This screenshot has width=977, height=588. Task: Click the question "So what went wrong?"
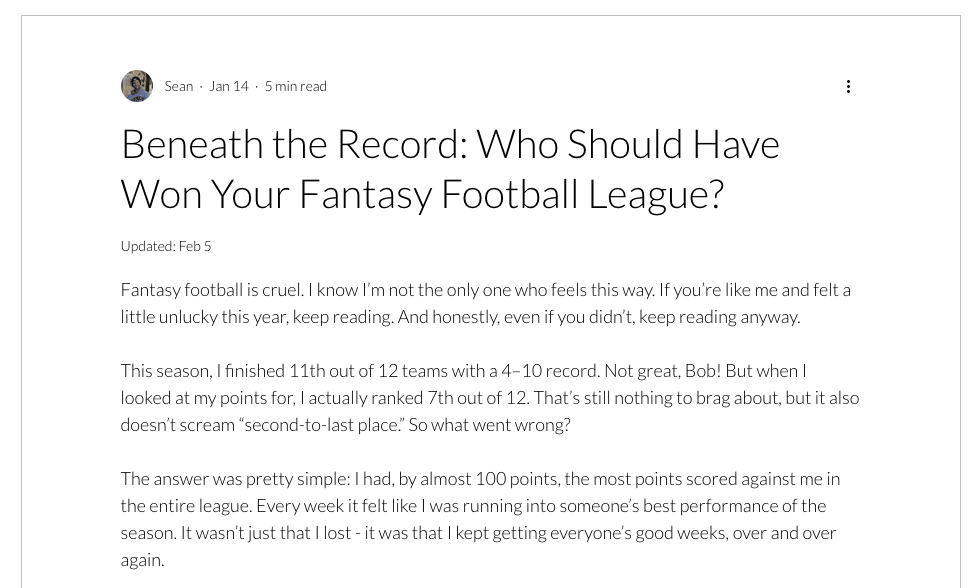pos(489,425)
